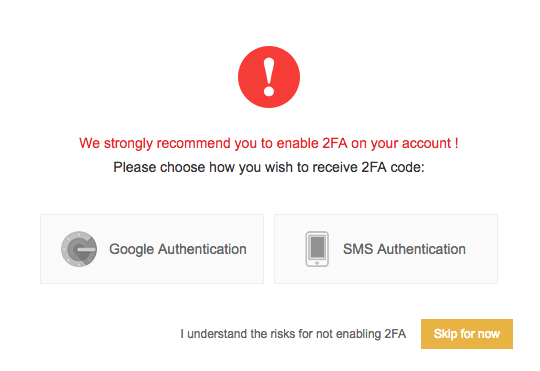Image resolution: width=540 pixels, height=371 pixels.
Task: Click the red 2FA recommendation warning text
Action: [269, 143]
